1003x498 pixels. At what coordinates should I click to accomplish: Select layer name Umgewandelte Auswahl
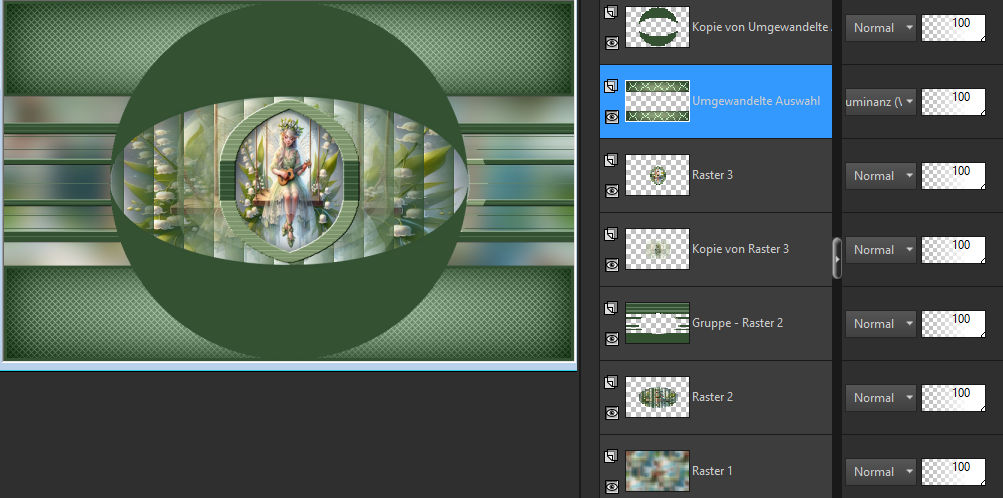756,101
